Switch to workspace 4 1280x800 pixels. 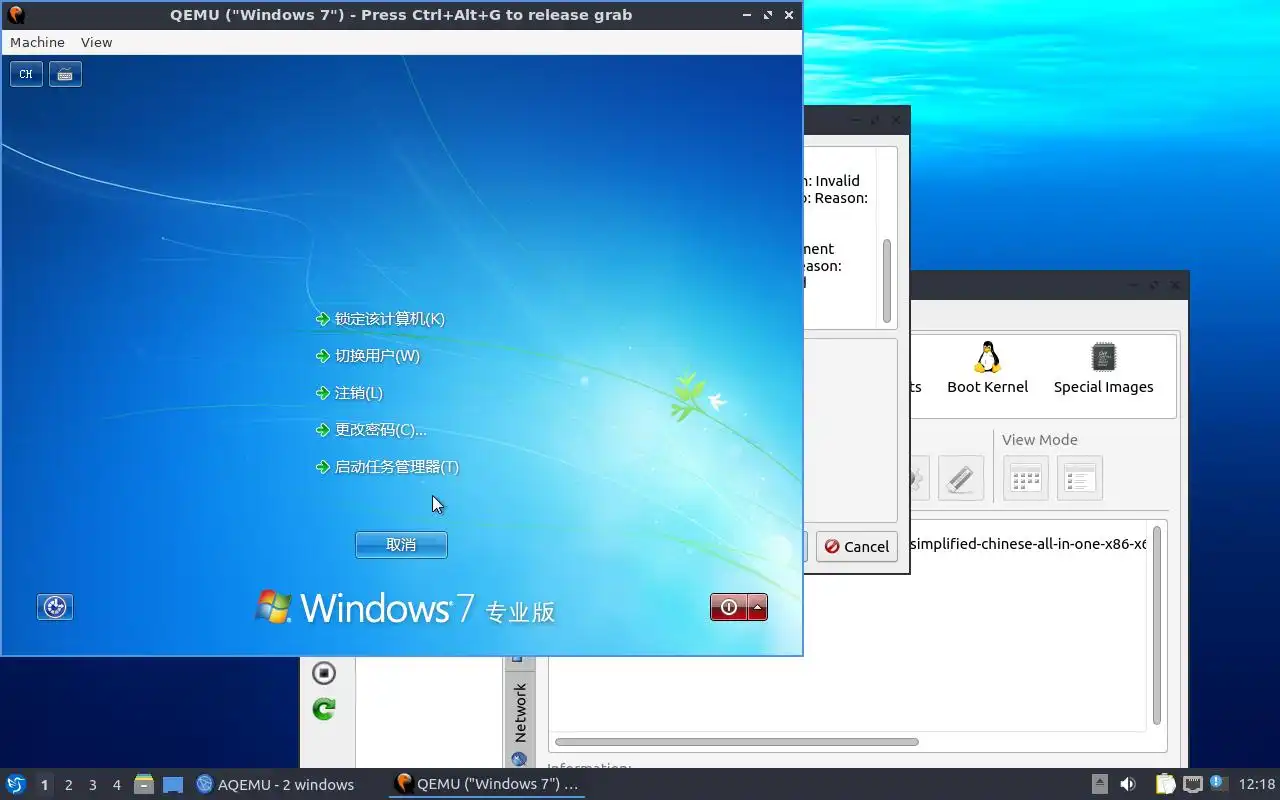click(116, 785)
